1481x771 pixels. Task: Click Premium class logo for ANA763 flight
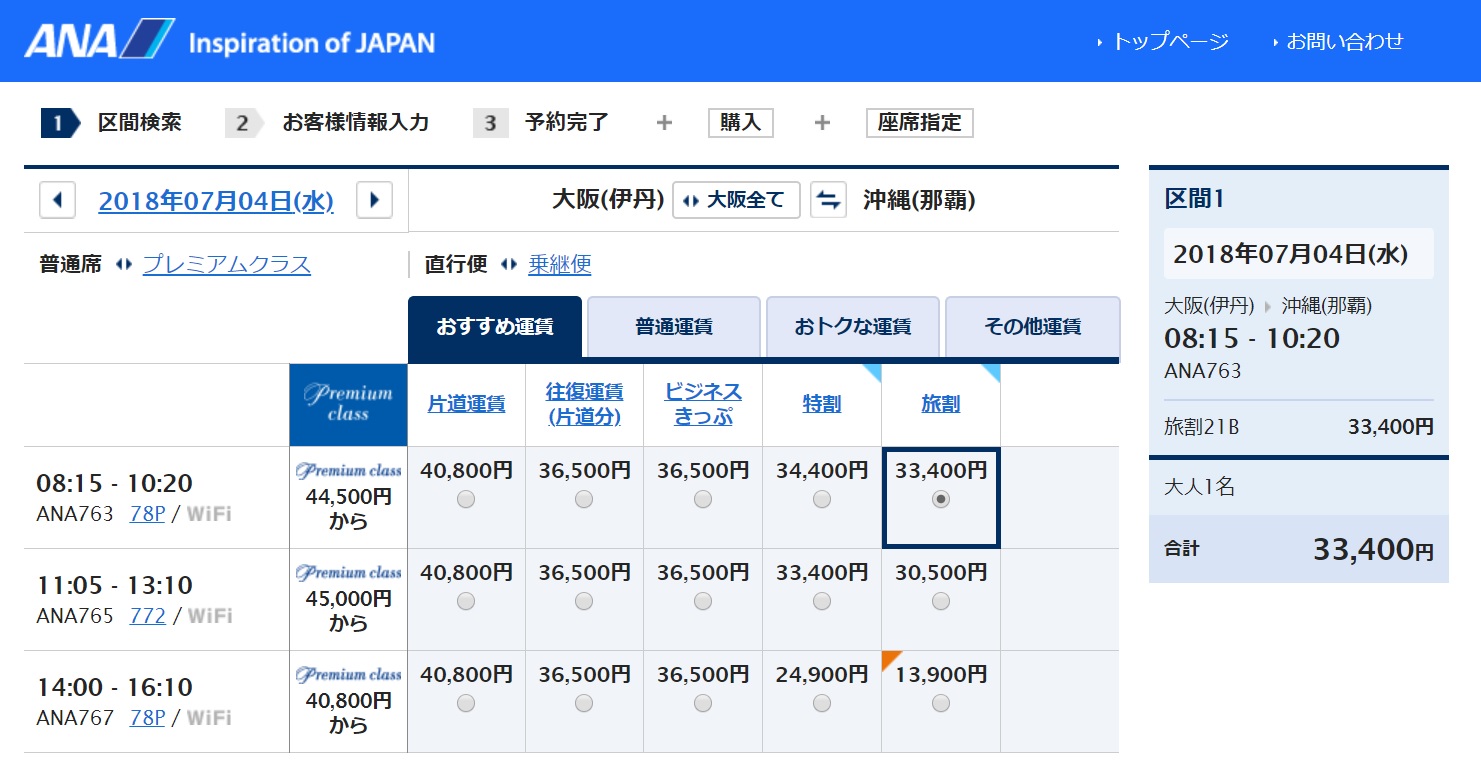[x=348, y=471]
